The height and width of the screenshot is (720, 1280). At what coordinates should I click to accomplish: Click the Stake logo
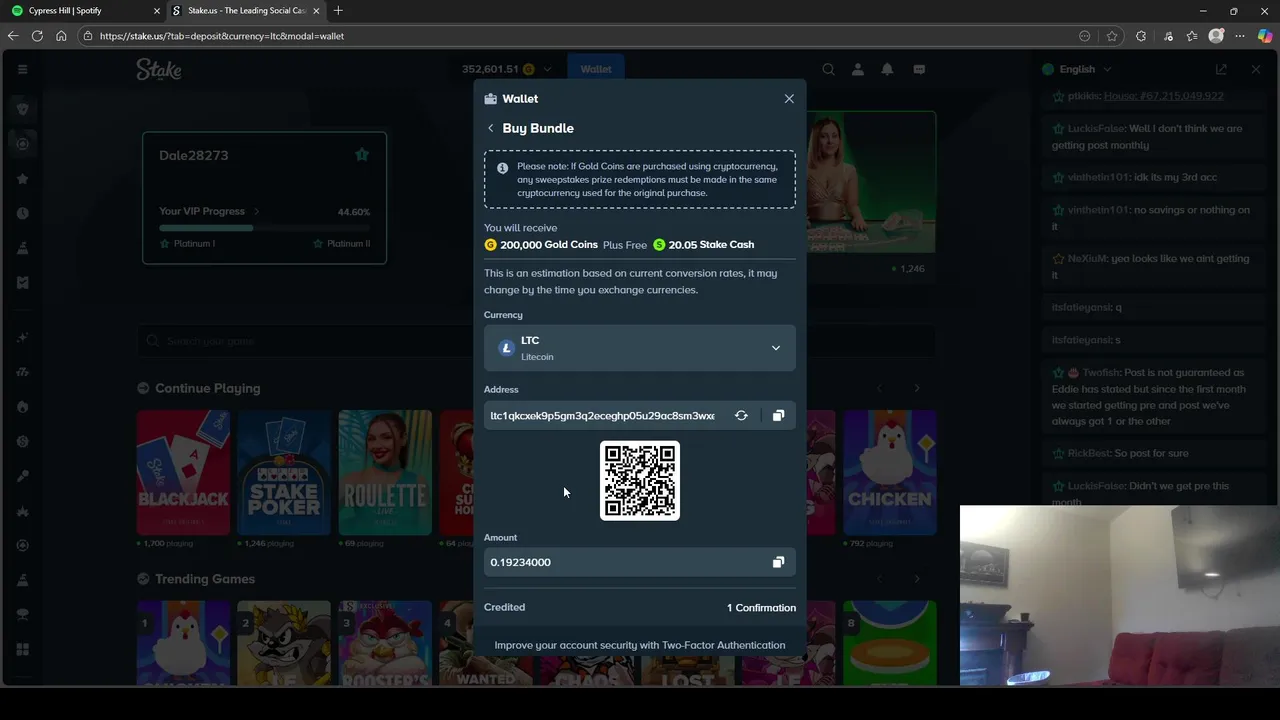(x=159, y=69)
